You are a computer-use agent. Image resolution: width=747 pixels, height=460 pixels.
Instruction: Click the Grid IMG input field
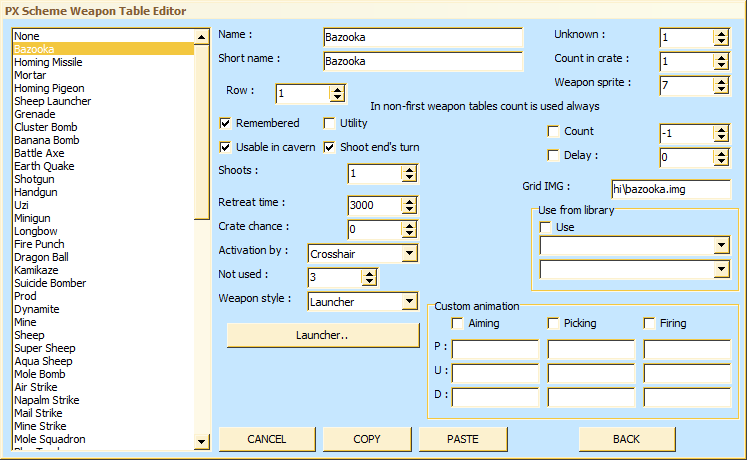click(x=671, y=189)
